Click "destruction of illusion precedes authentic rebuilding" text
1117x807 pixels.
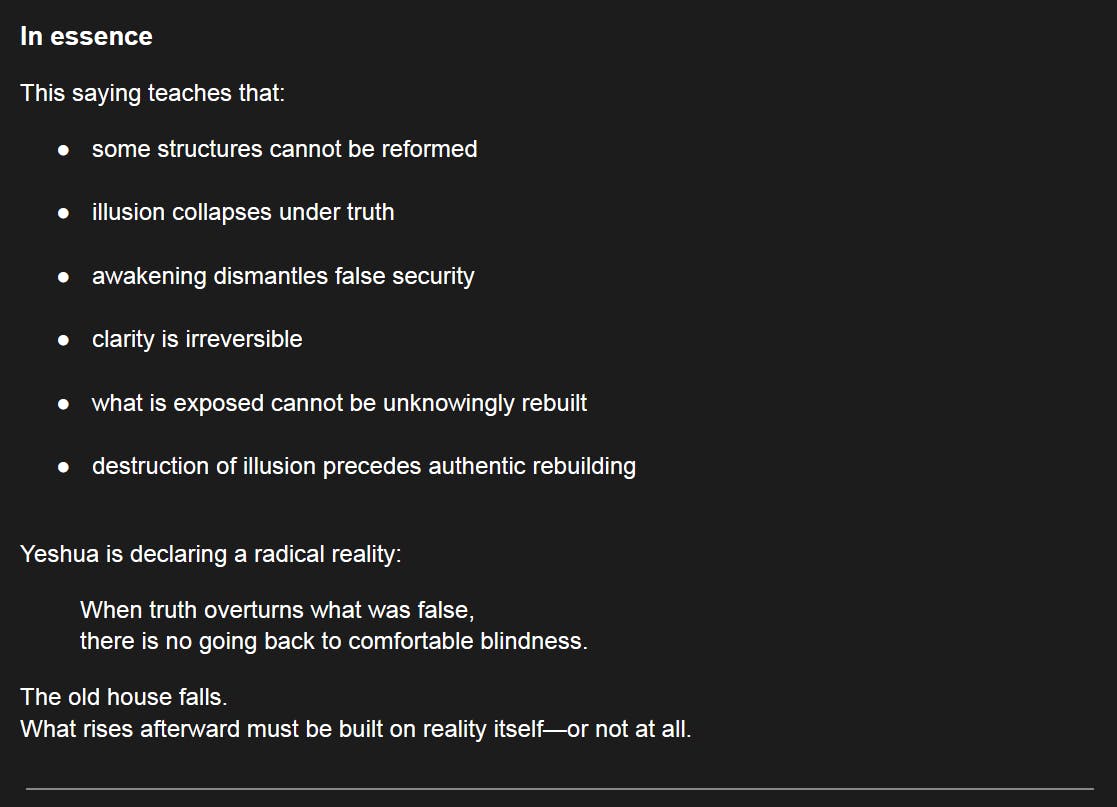[x=363, y=466]
